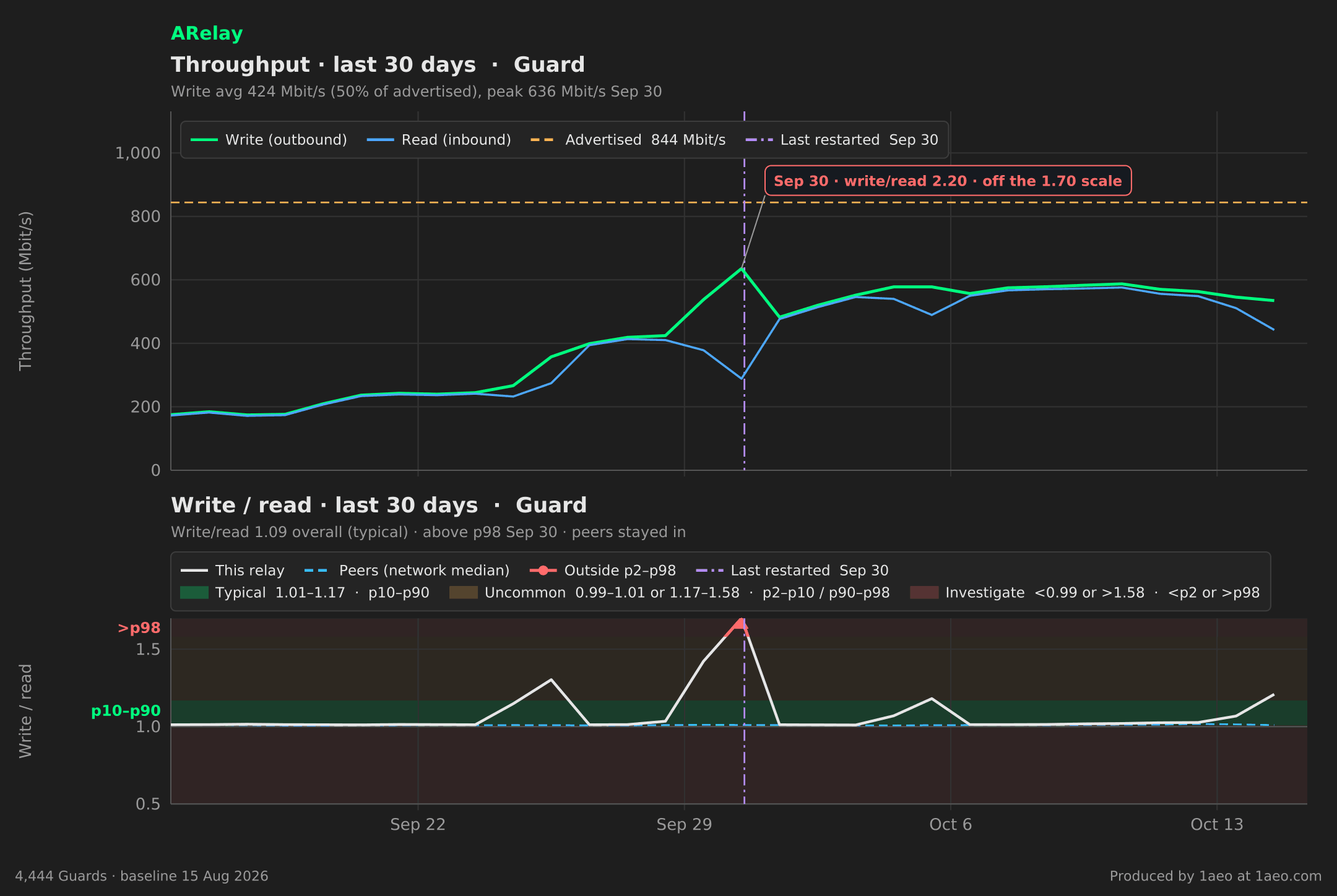Click the brown Uncommon band swatch

point(464,593)
